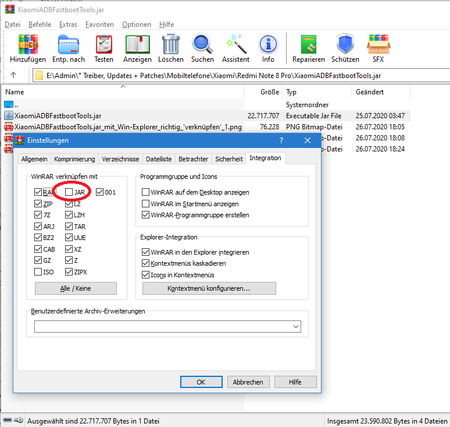The image size is (450, 427).
Task: Toggle Kontextmenüs kaskadieren checkbox
Action: [145, 263]
